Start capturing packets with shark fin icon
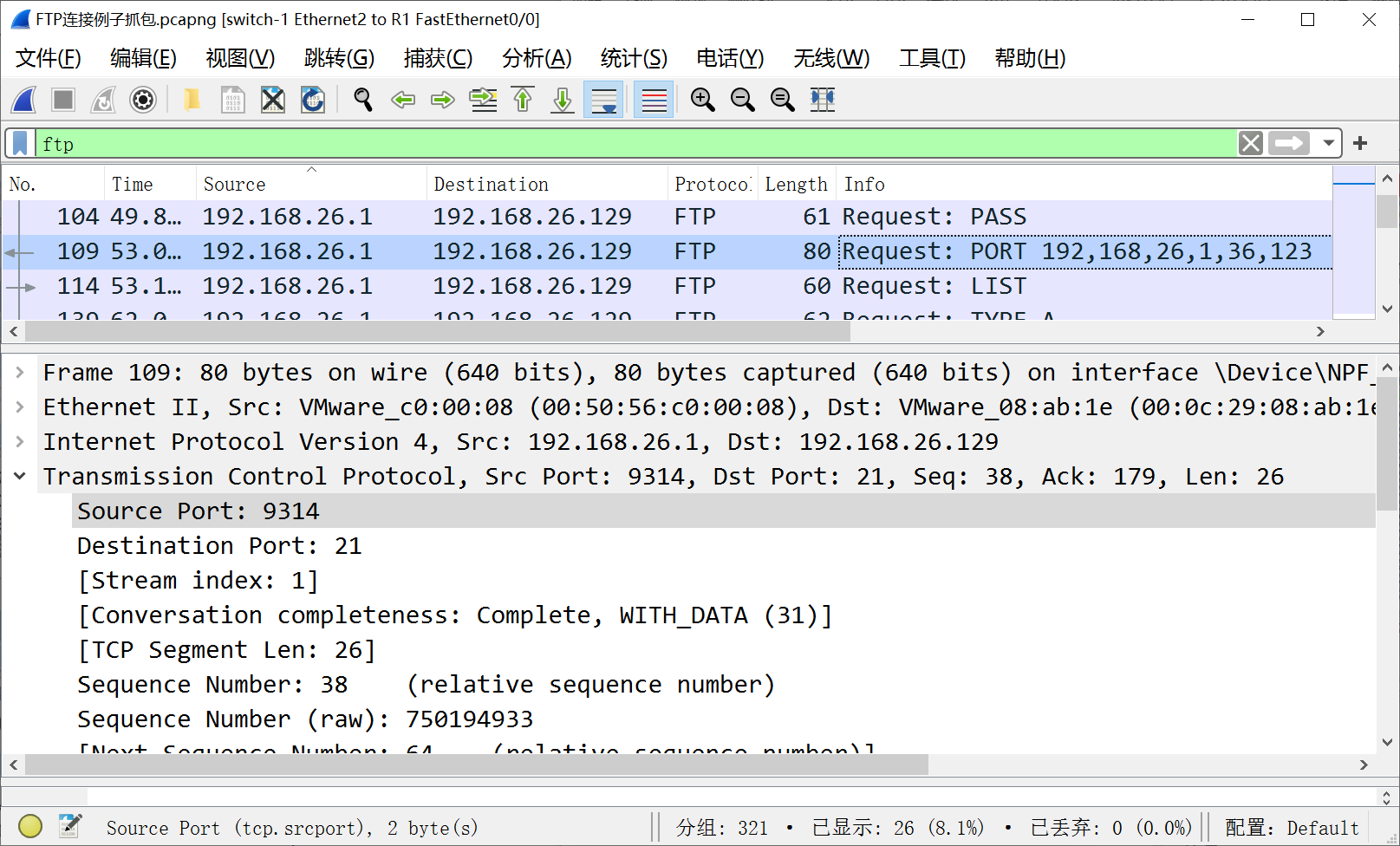Image resolution: width=1400 pixels, height=846 pixels. (24, 100)
